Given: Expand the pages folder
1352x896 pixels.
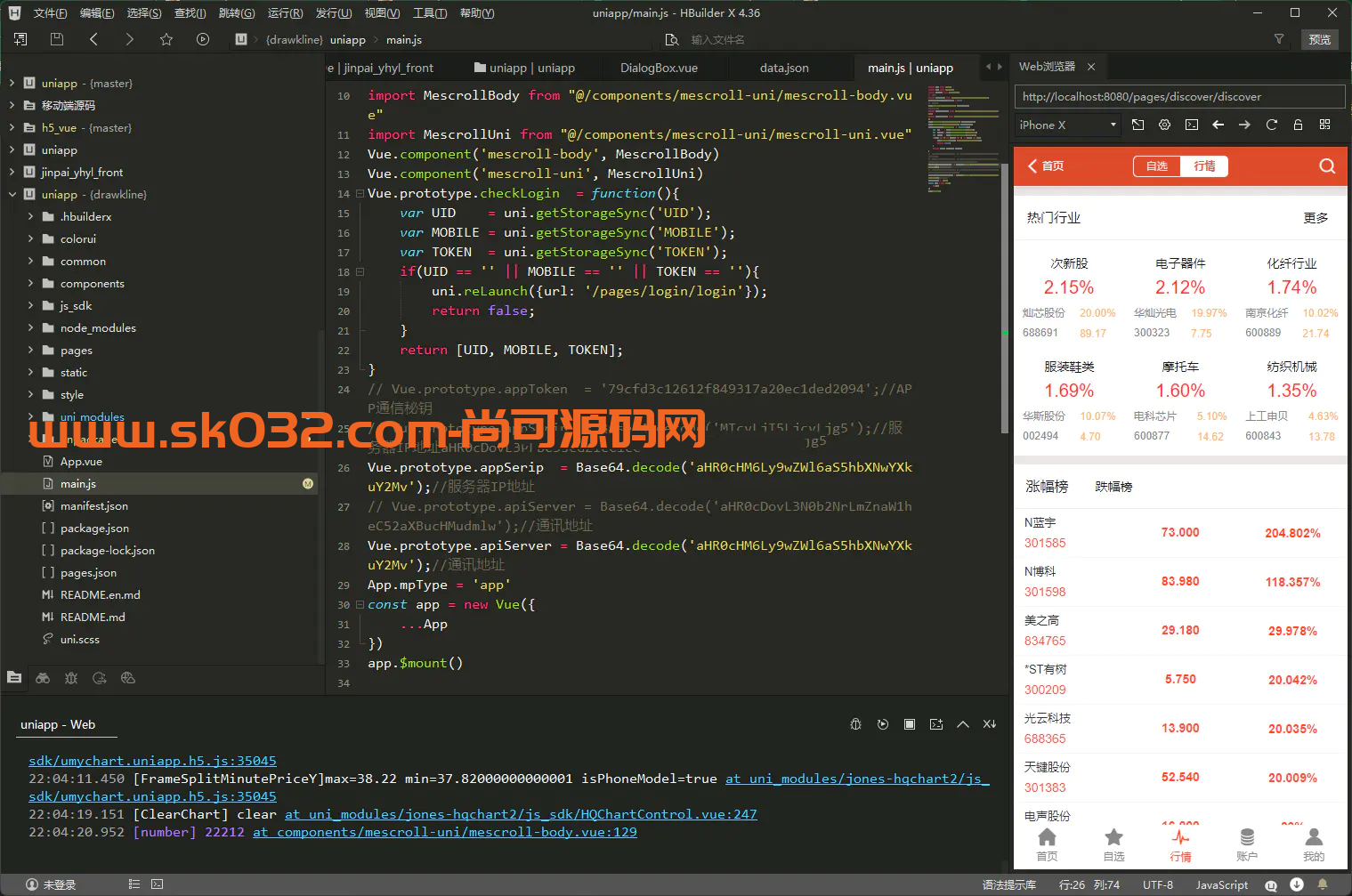Looking at the screenshot, I should point(30,350).
